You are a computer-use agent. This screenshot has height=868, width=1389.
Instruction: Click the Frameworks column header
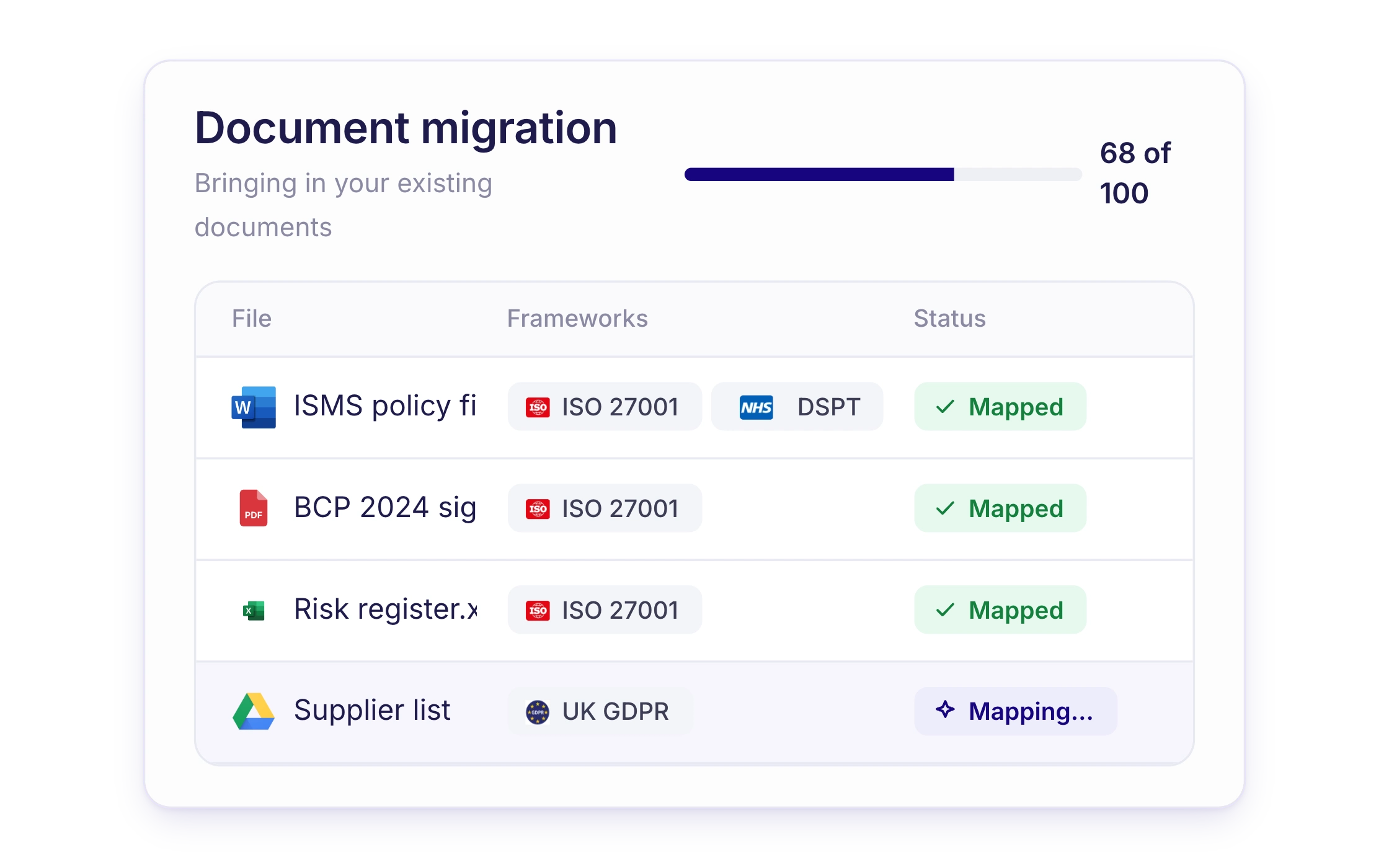point(577,318)
